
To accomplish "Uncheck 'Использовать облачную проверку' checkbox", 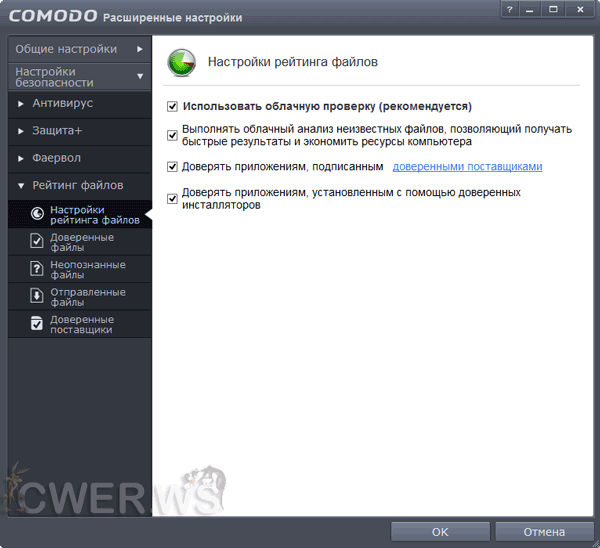I will point(173,106).
